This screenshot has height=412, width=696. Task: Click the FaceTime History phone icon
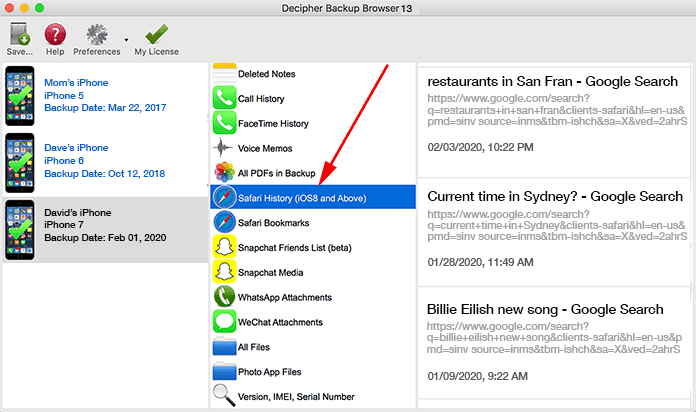[x=225, y=123]
